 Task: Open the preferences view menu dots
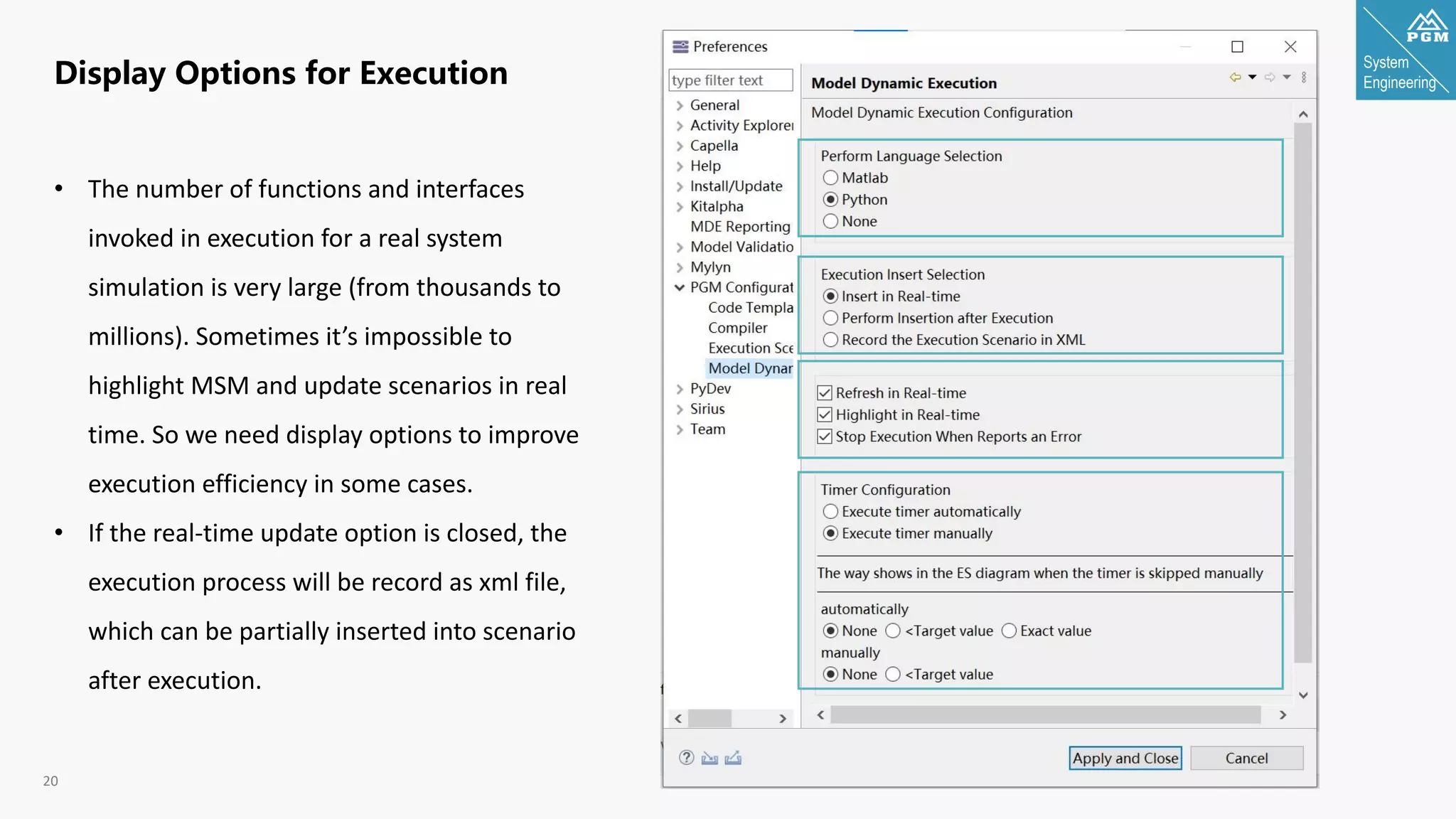[x=1304, y=77]
